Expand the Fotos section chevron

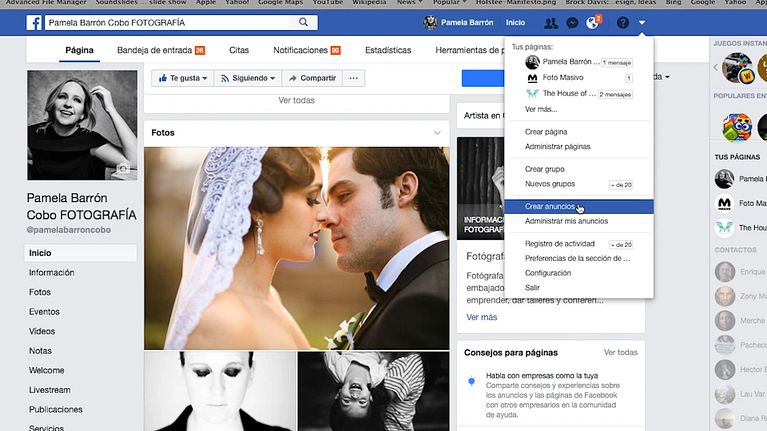[x=437, y=132]
